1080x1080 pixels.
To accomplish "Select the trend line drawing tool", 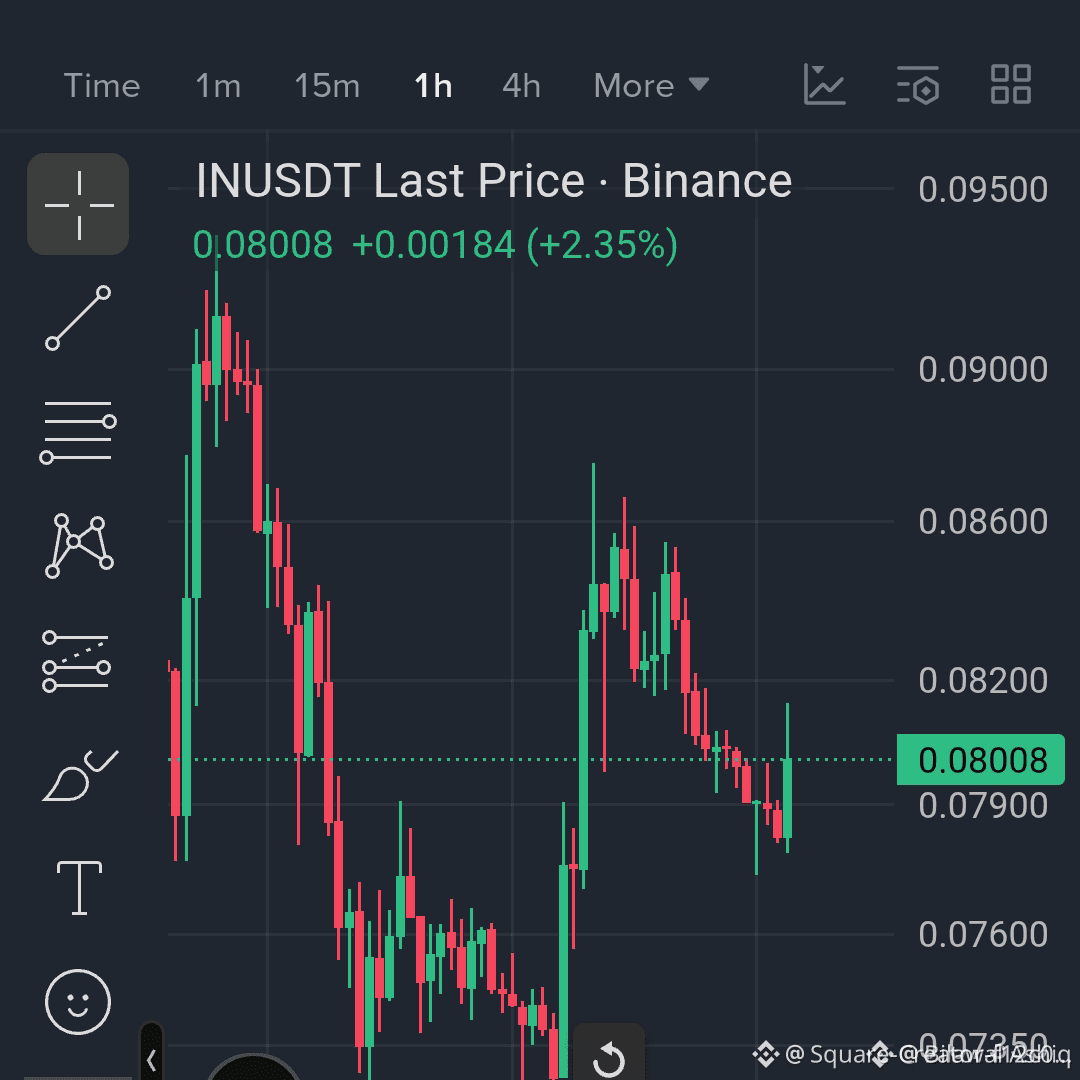I will click(78, 318).
